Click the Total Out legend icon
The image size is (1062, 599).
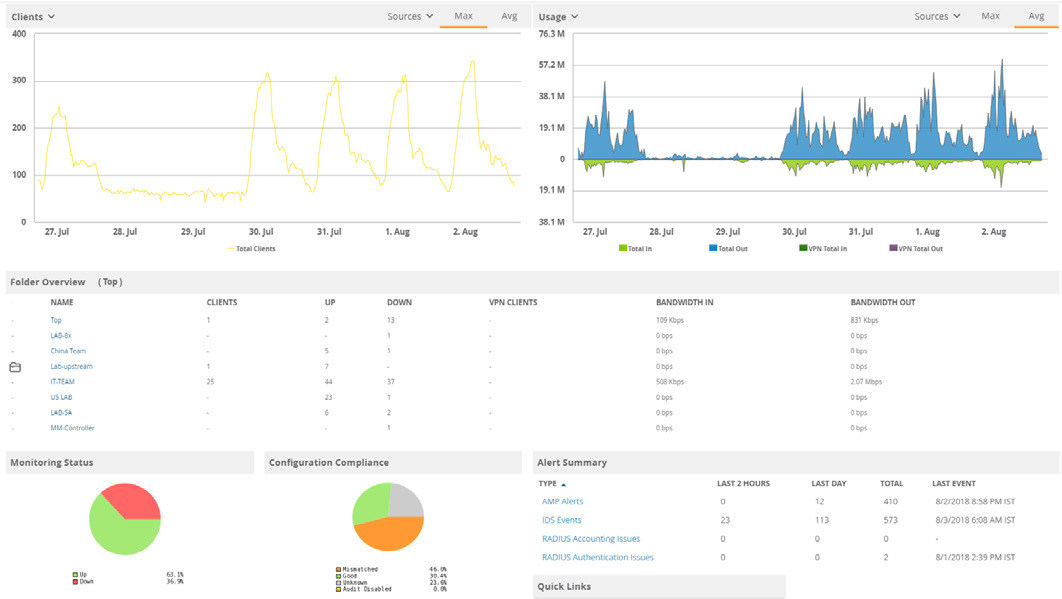pos(713,248)
